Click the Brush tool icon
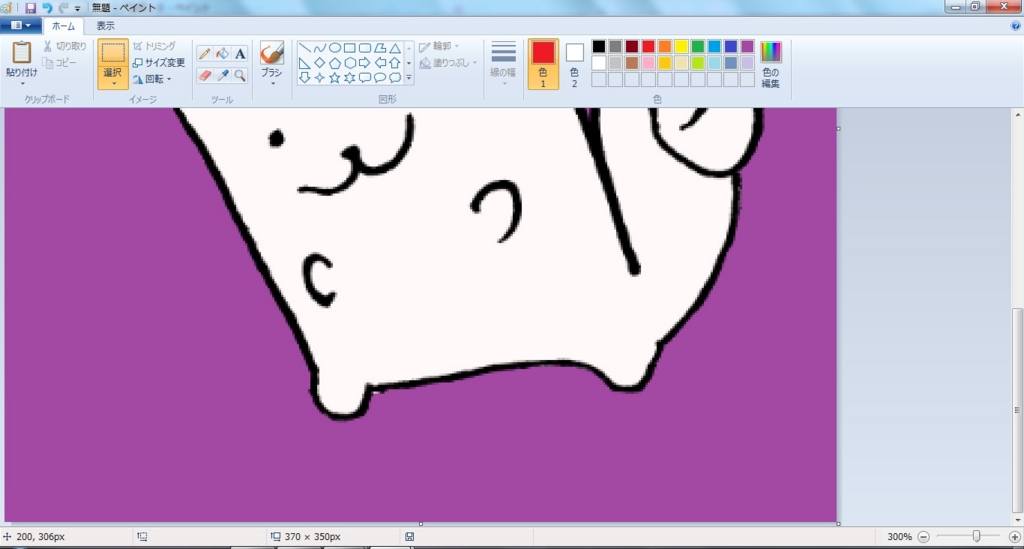 (272, 53)
